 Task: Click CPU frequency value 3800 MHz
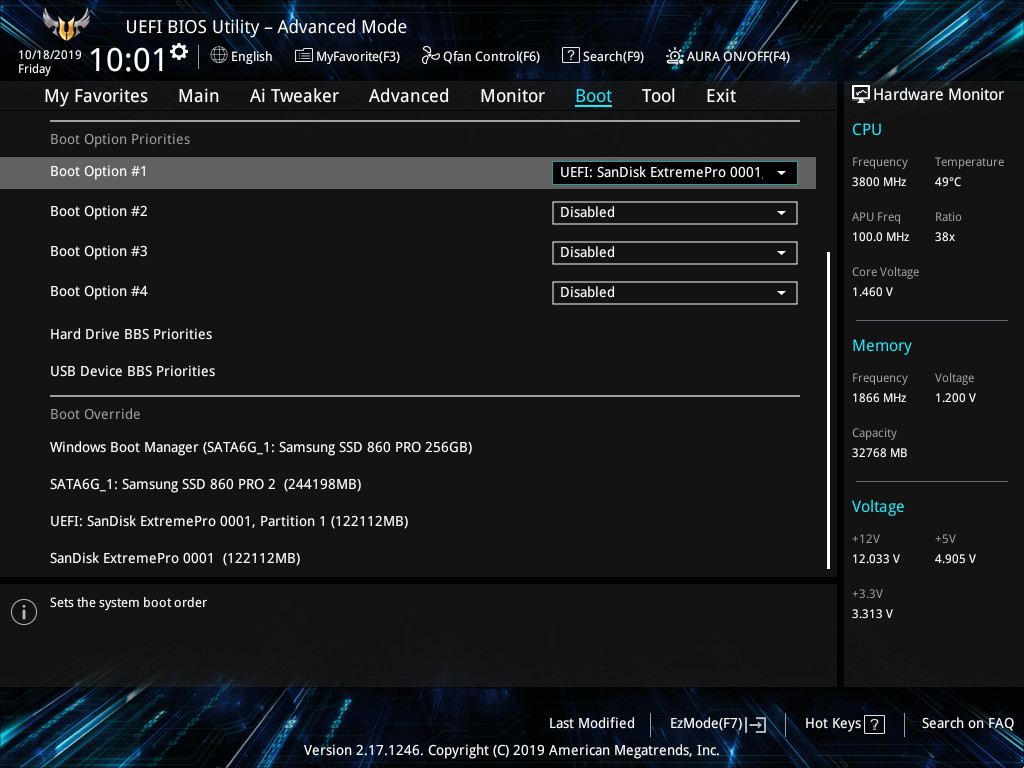pos(879,182)
